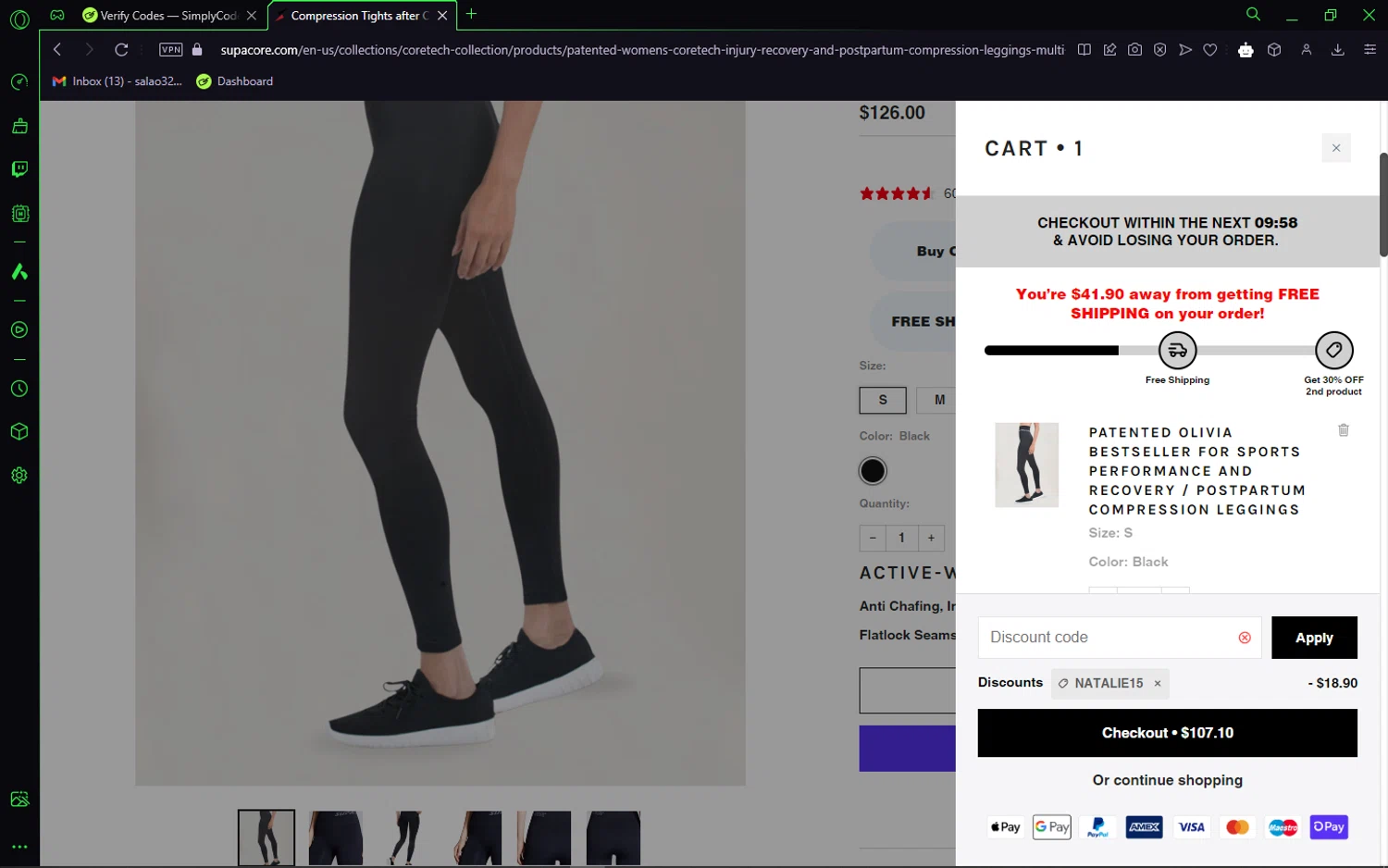Open downloads icon in toolbar
1388x868 pixels.
point(1337,50)
